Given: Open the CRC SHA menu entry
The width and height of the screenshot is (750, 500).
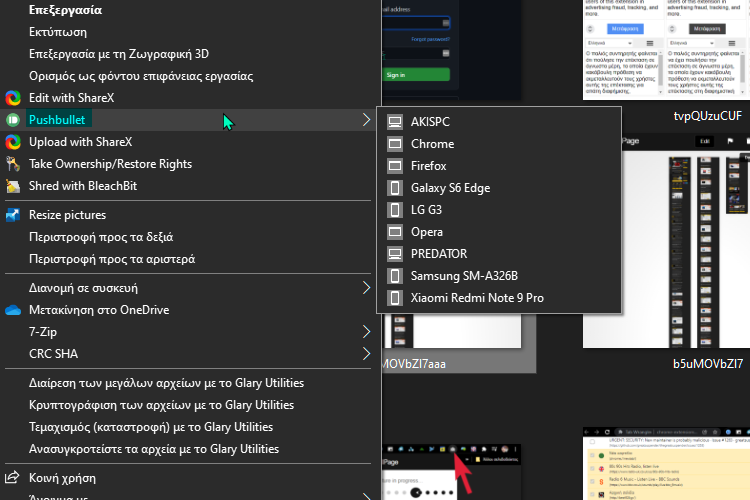Looking at the screenshot, I should 188,354.
